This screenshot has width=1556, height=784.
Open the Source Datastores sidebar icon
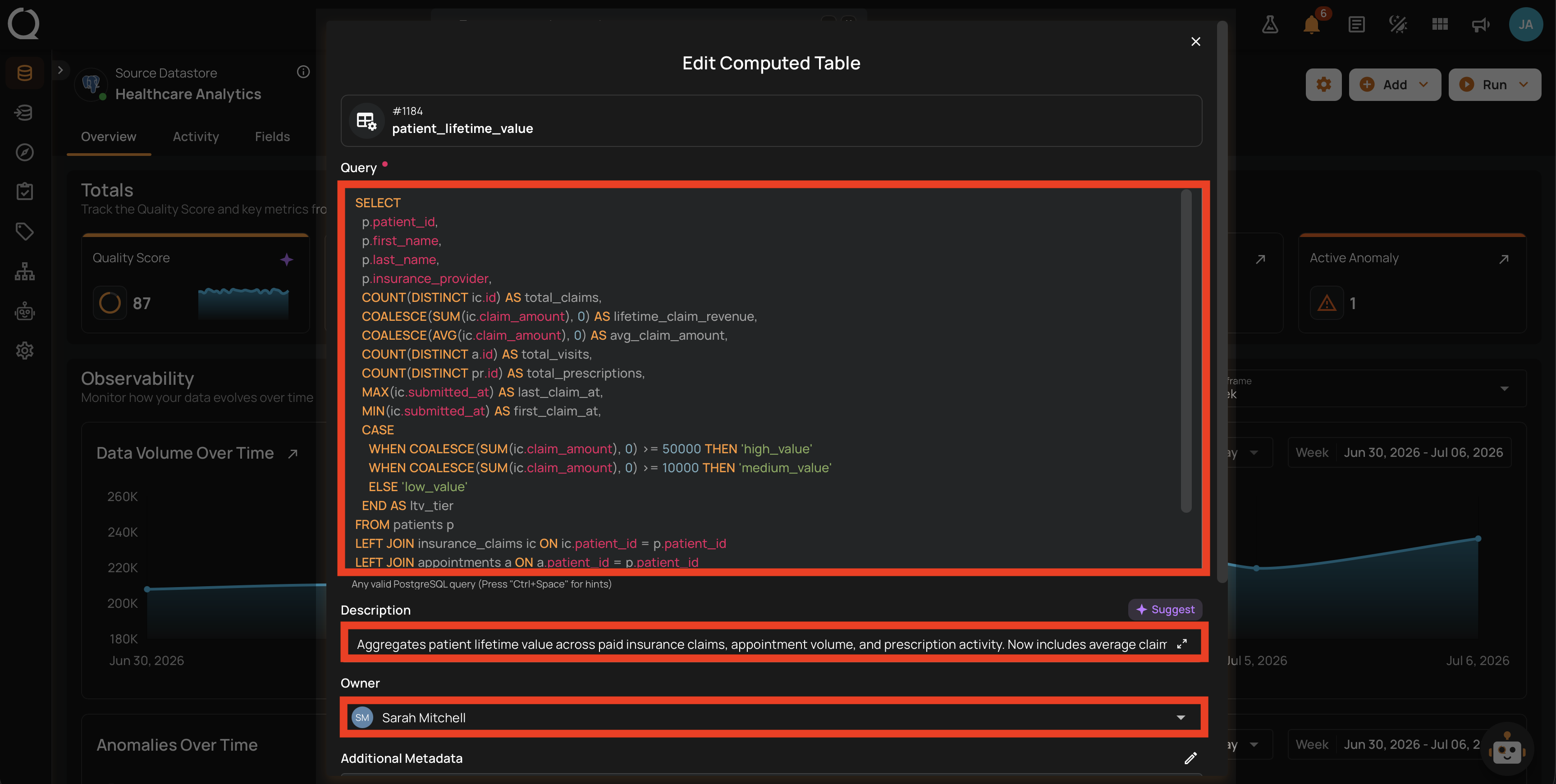(x=24, y=73)
